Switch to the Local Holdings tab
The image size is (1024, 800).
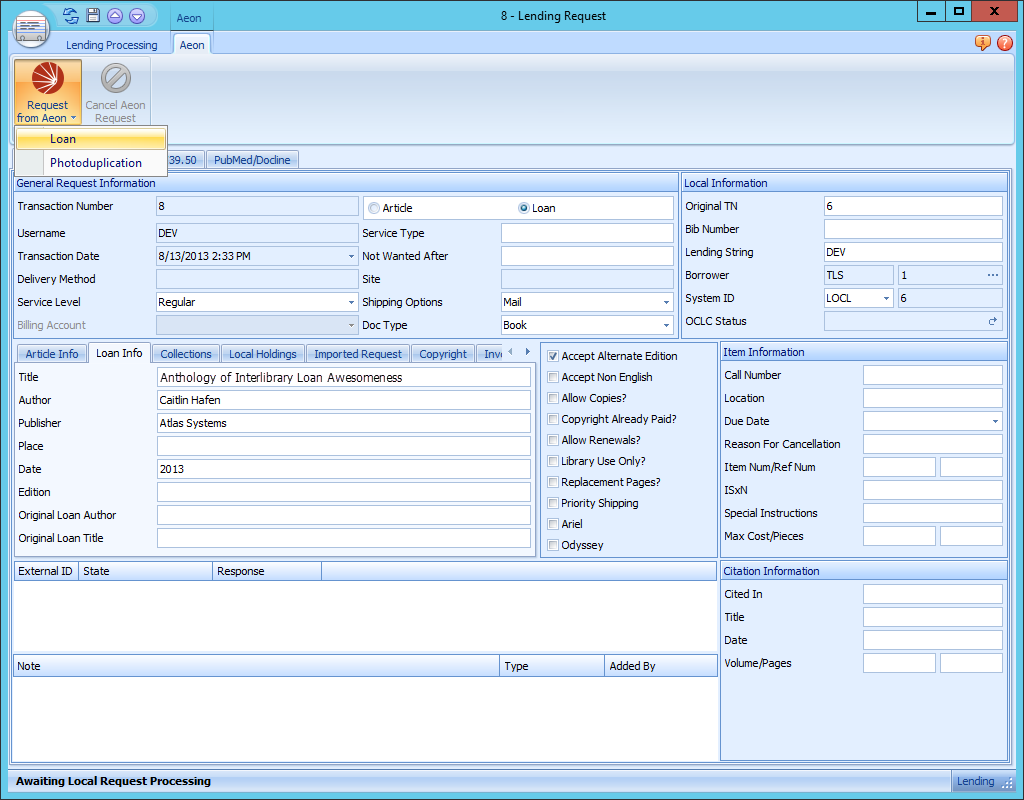262,354
